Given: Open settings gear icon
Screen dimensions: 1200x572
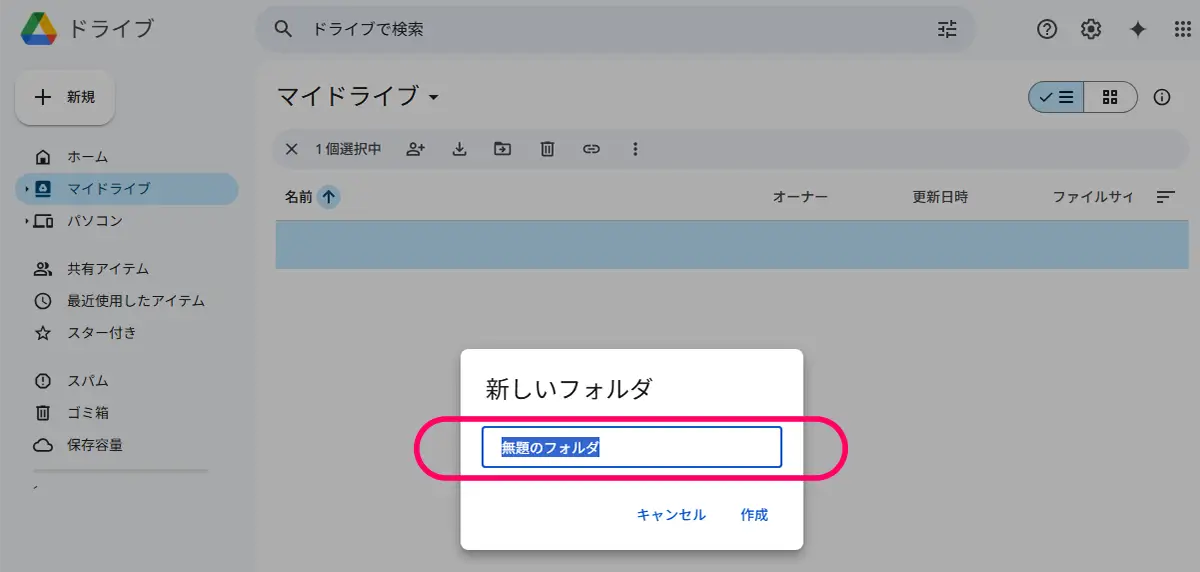Looking at the screenshot, I should point(1091,29).
